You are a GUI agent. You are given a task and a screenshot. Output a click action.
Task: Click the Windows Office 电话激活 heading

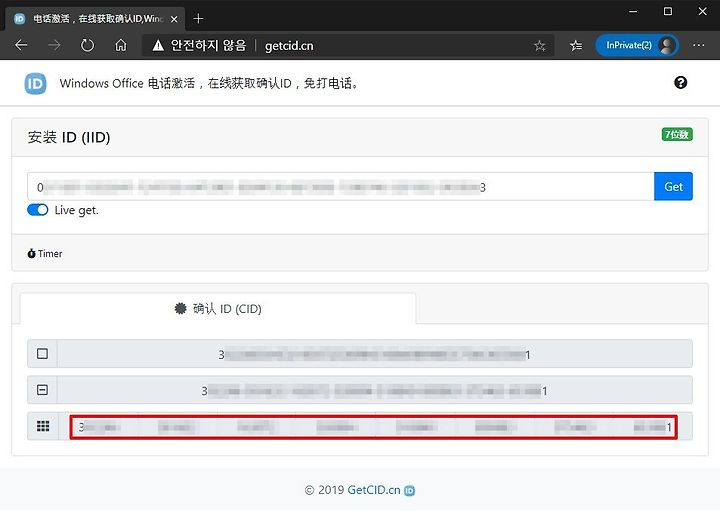click(x=209, y=84)
